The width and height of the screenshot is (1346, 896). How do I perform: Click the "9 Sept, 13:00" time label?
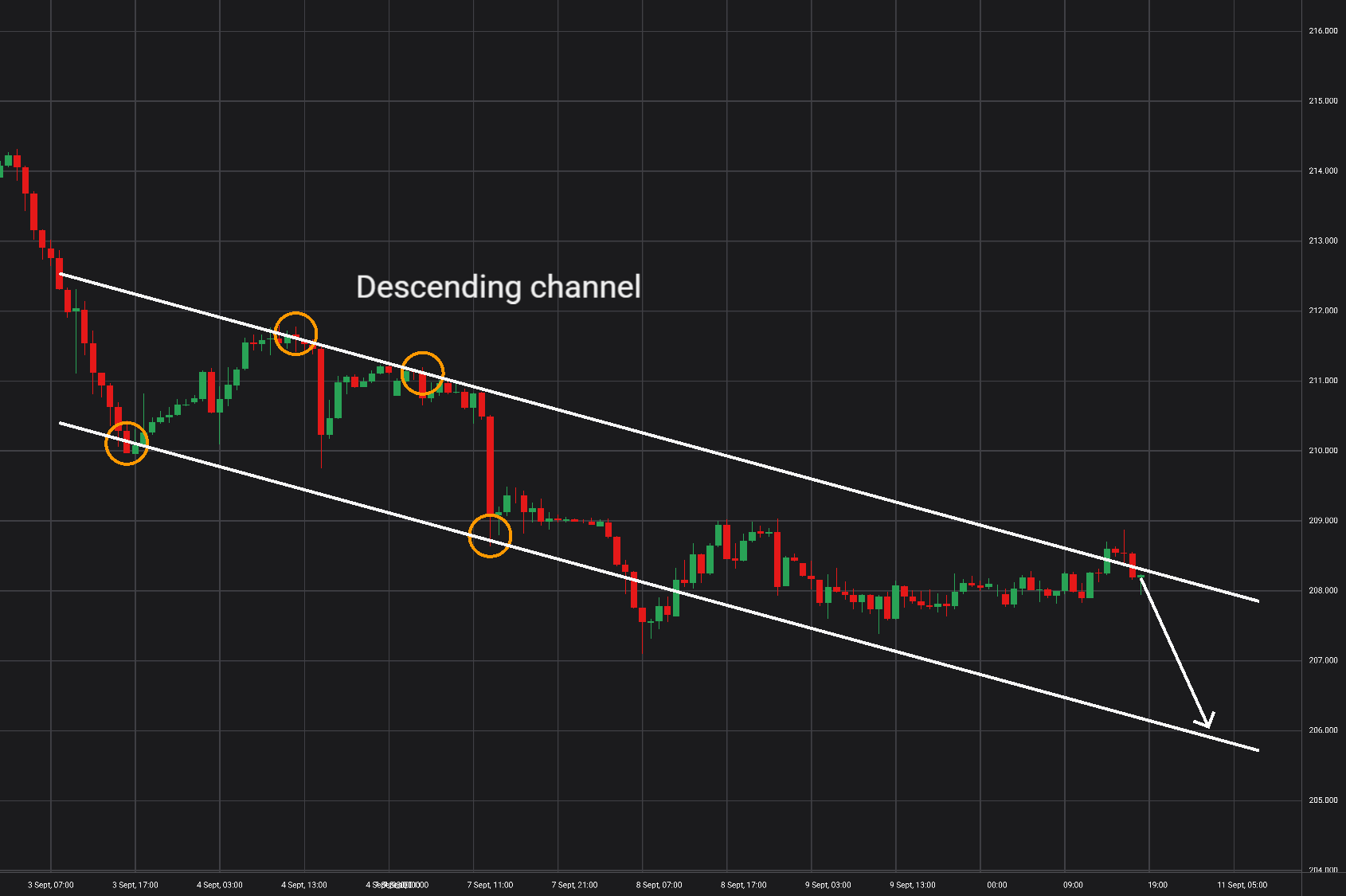click(913, 885)
